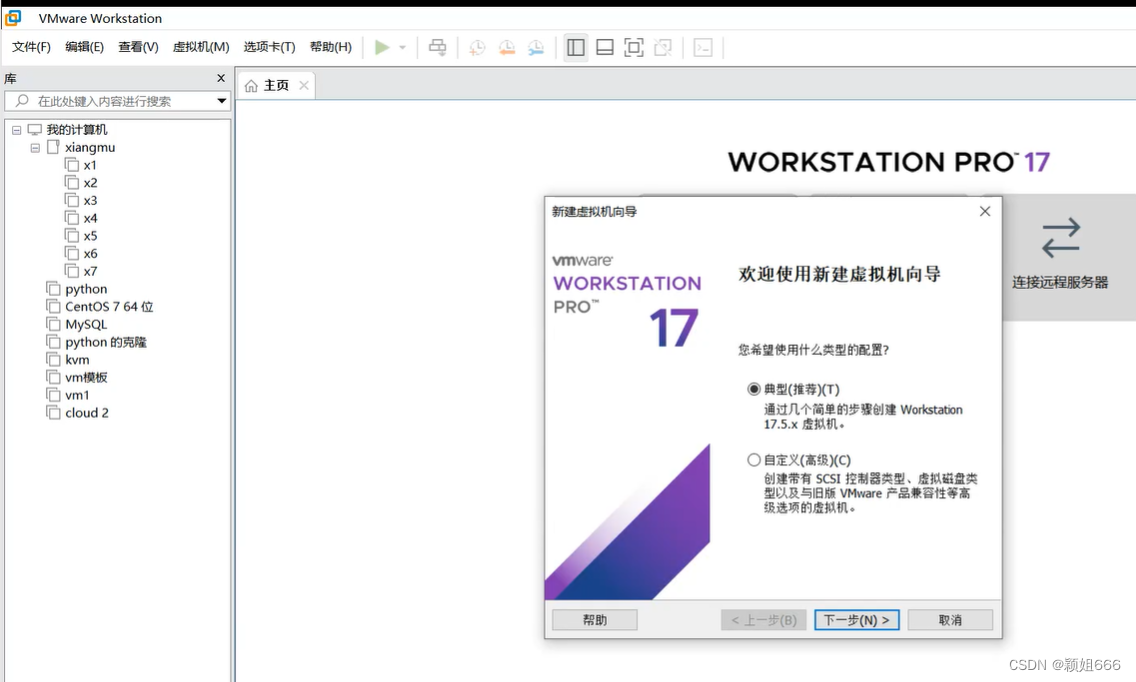
Task: Collapse the 我的计算机 tree node
Action: coord(17,130)
